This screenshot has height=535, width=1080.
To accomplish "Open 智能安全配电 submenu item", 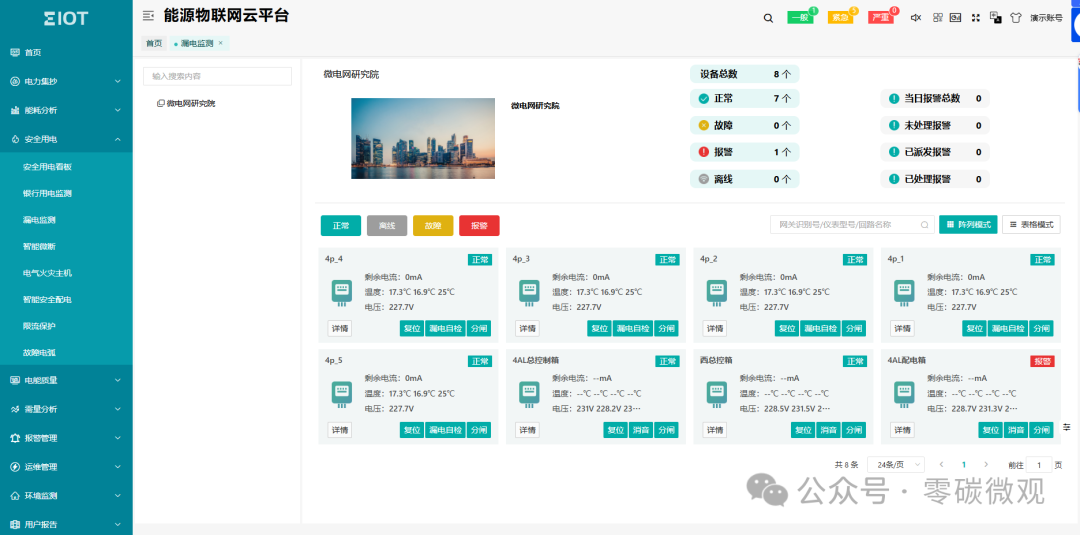I will pyautogui.click(x=66, y=300).
